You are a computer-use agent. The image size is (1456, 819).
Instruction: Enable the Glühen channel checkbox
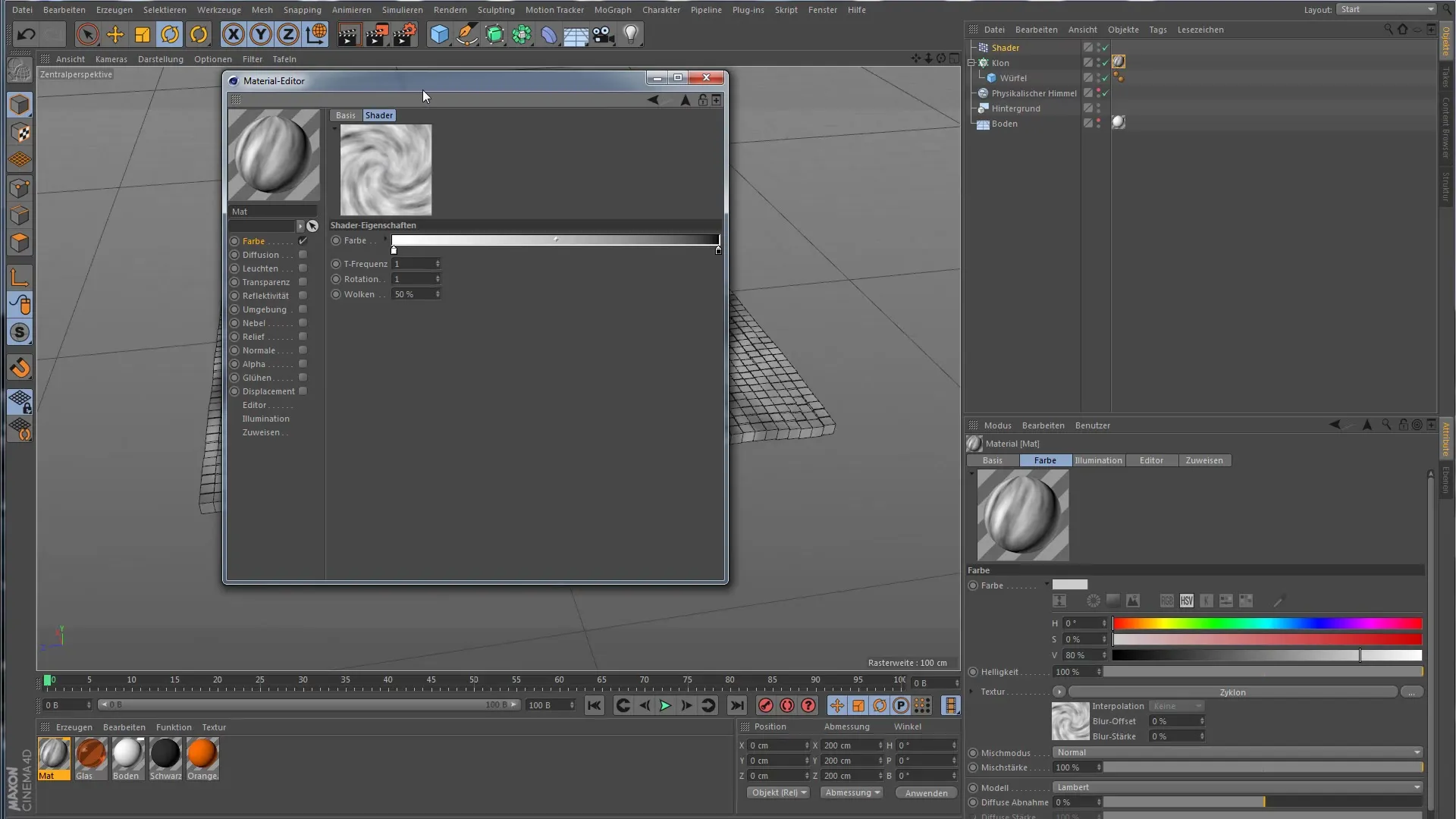303,378
